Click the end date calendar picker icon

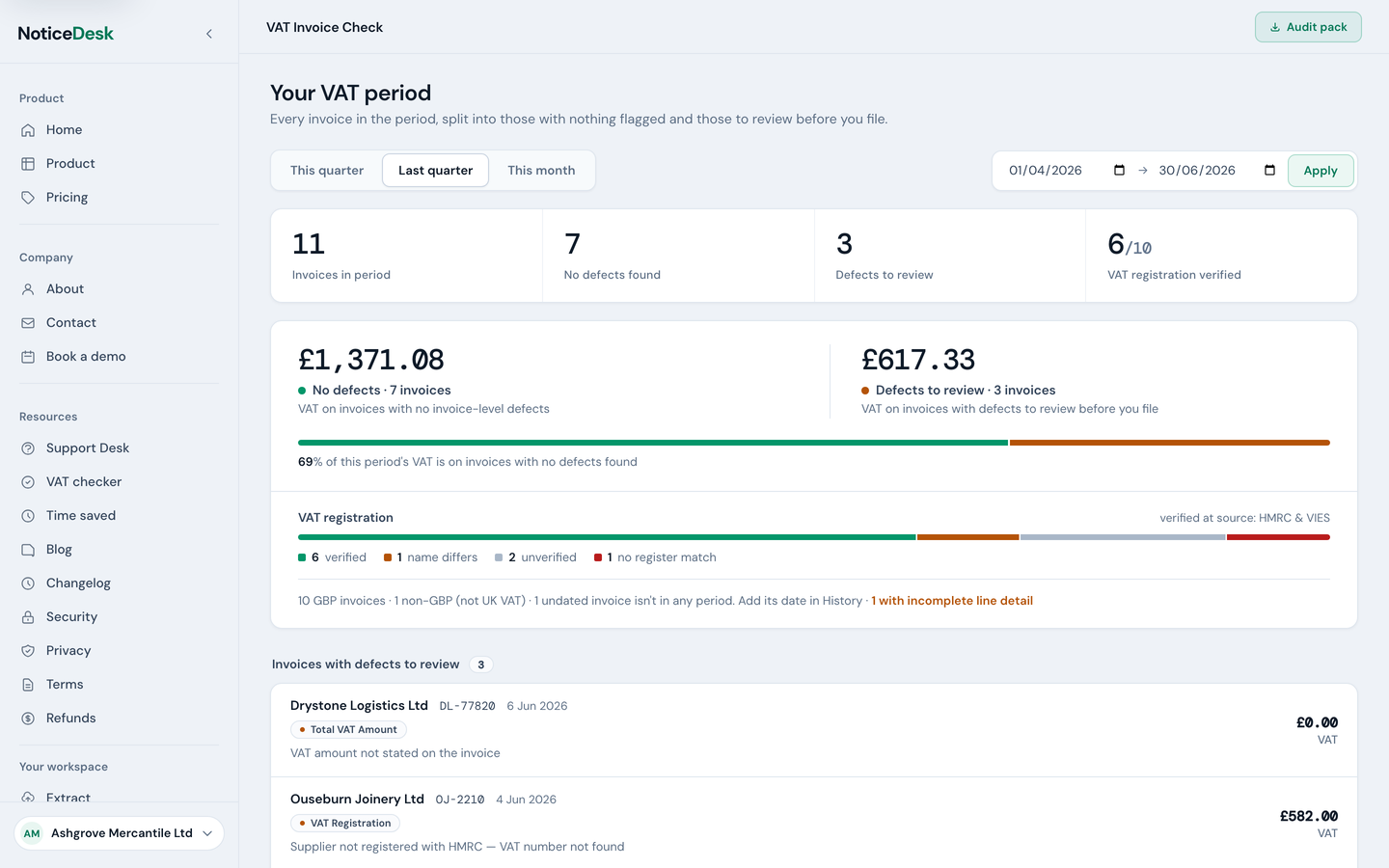pos(1269,171)
